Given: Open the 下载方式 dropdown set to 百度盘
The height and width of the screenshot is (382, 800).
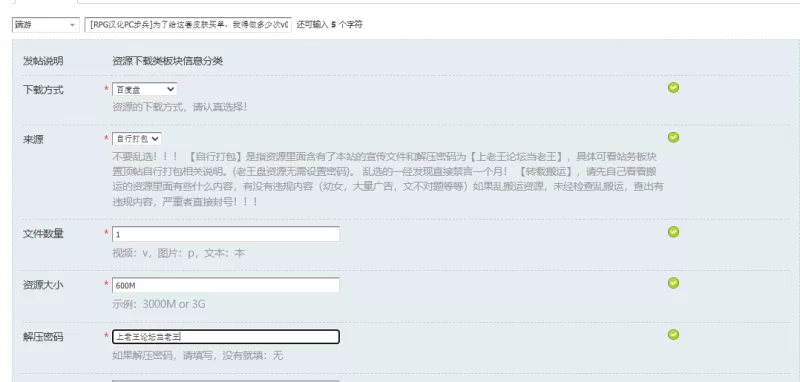Looking at the screenshot, I should pyautogui.click(x=144, y=89).
